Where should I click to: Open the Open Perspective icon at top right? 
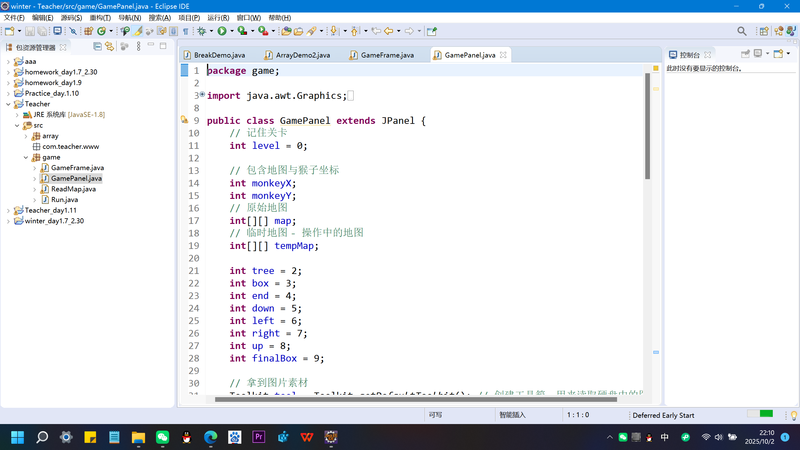point(763,31)
